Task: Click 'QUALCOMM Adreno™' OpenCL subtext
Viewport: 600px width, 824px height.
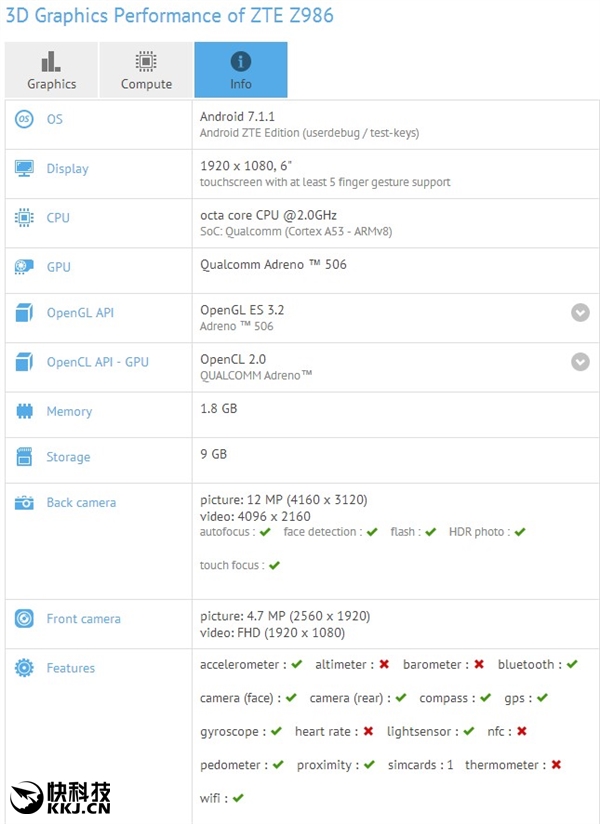Action: 256,375
